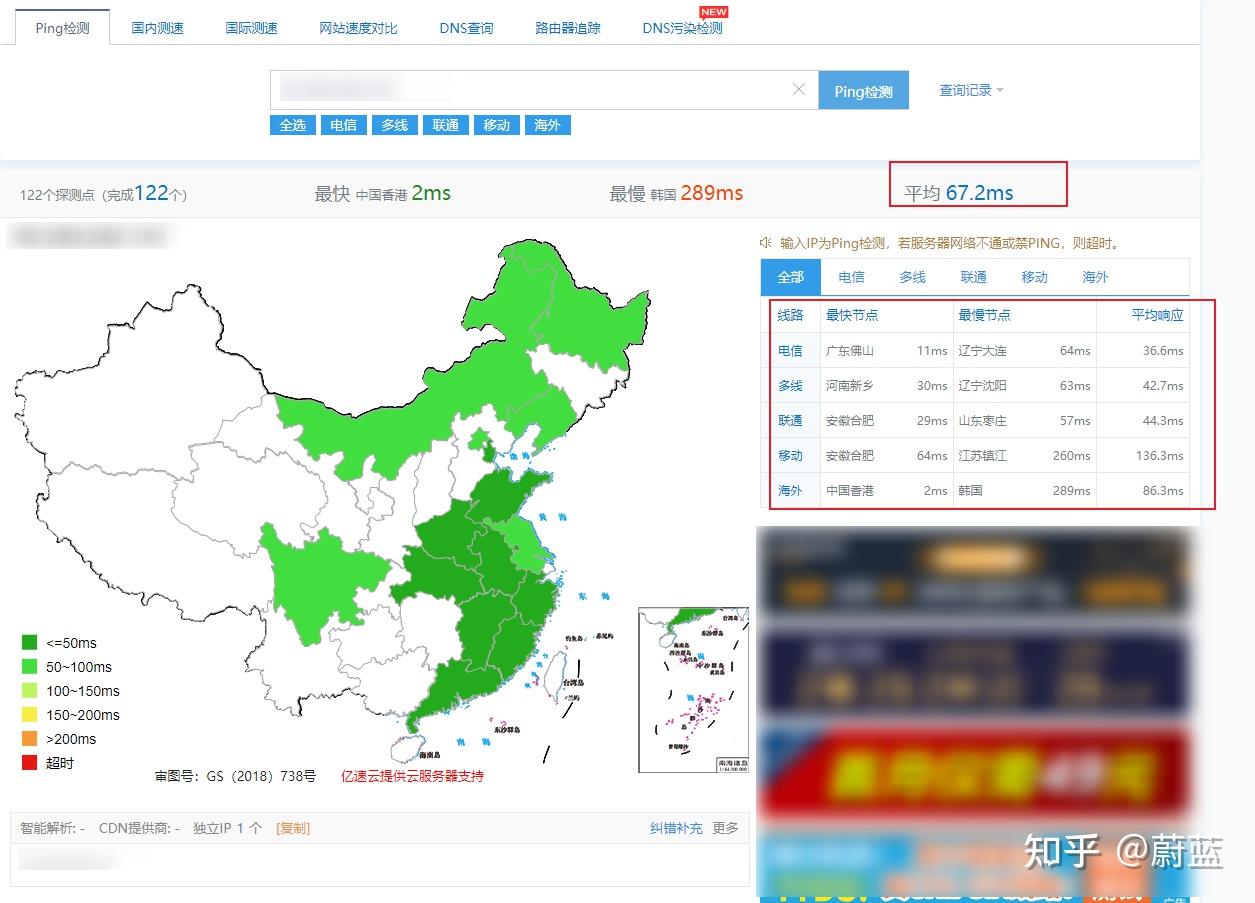
Task: Click the 超时 legend color swatch
Action: (x=30, y=763)
